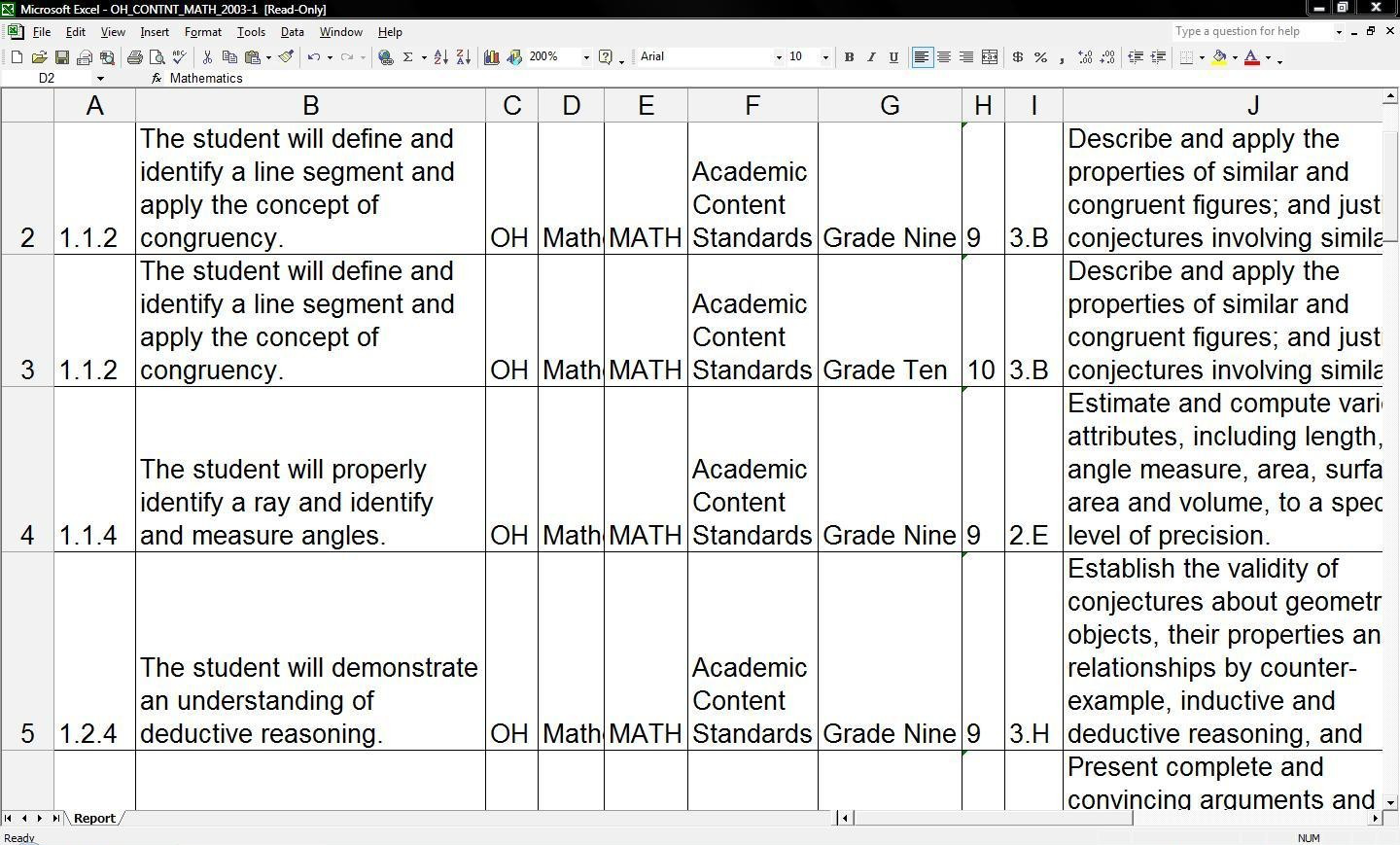Screen dimensions: 1400x845
Task: Select column B header
Action: click(310, 105)
